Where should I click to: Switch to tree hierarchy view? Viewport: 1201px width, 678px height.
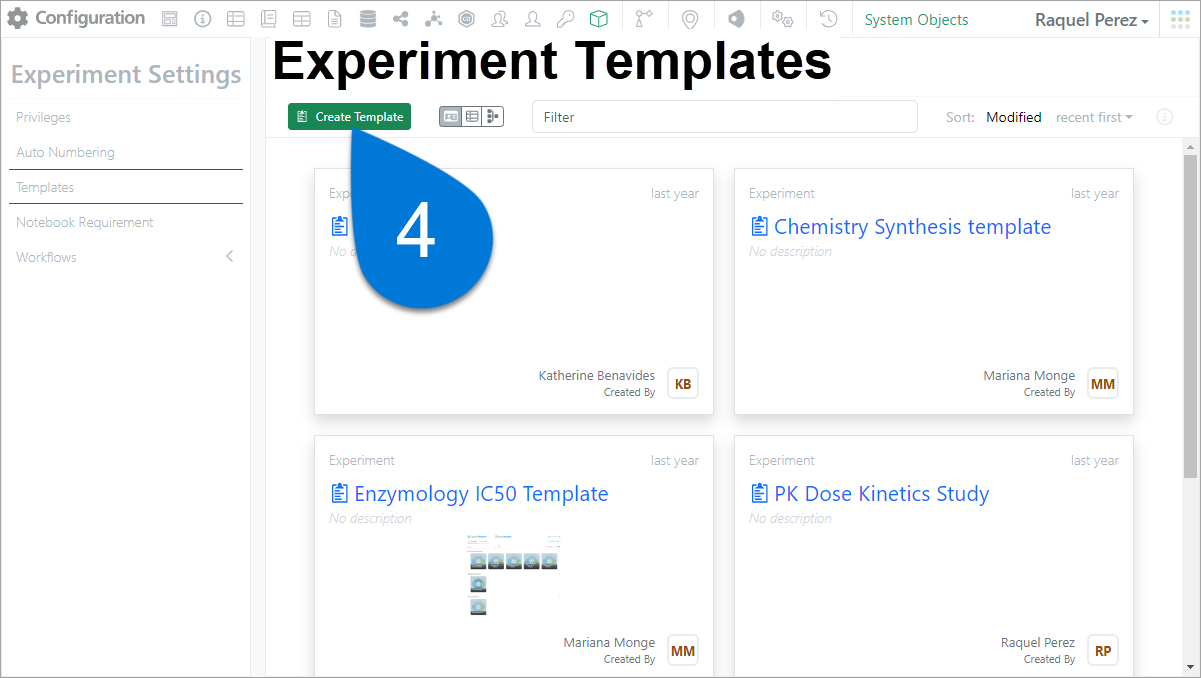click(492, 117)
